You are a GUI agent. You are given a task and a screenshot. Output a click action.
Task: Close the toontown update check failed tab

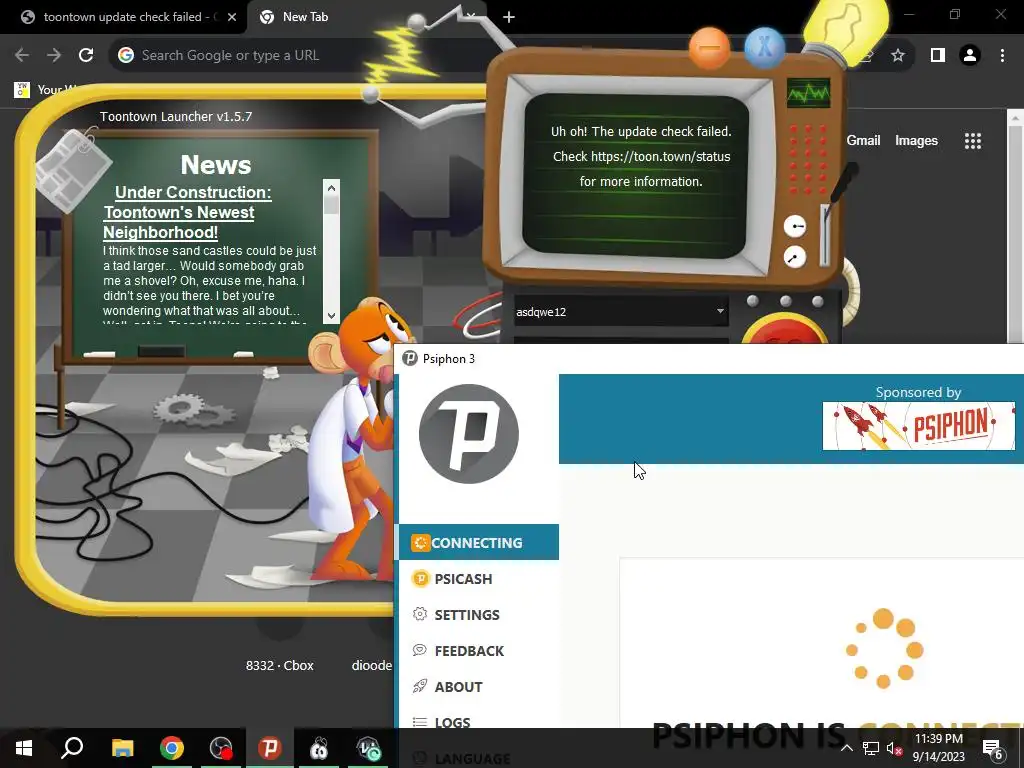(232, 17)
